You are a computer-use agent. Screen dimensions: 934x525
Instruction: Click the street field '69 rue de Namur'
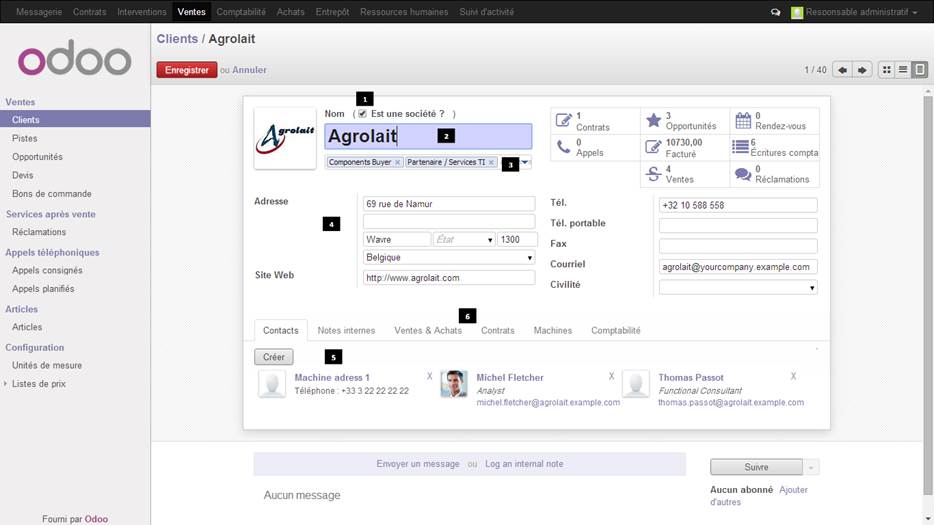coord(449,204)
